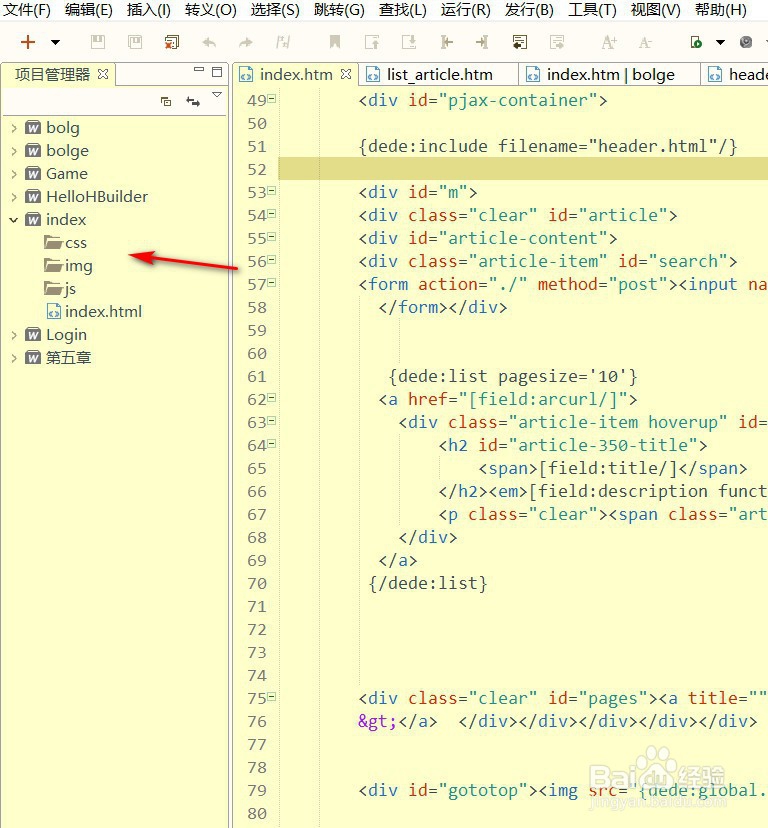768x828 pixels.
Task: Expand the bolg project
Action: [x=14, y=128]
